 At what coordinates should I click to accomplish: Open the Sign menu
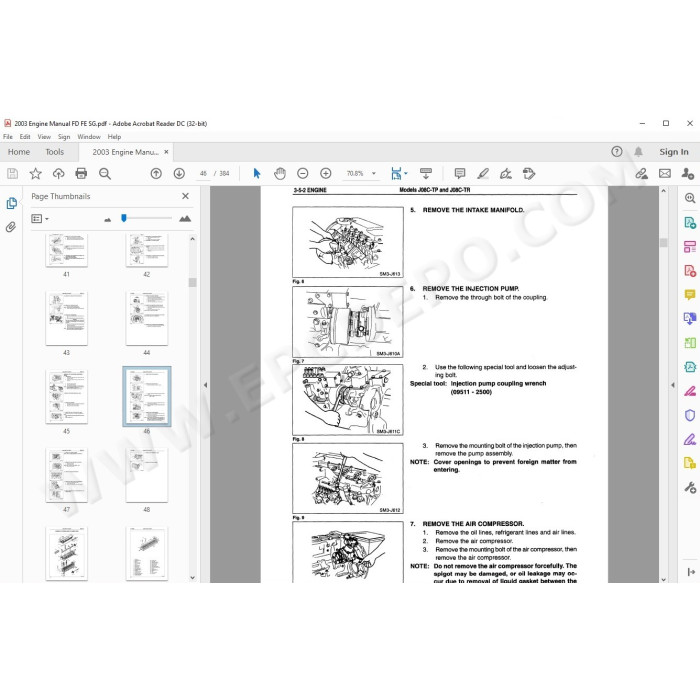pyautogui.click(x=64, y=137)
